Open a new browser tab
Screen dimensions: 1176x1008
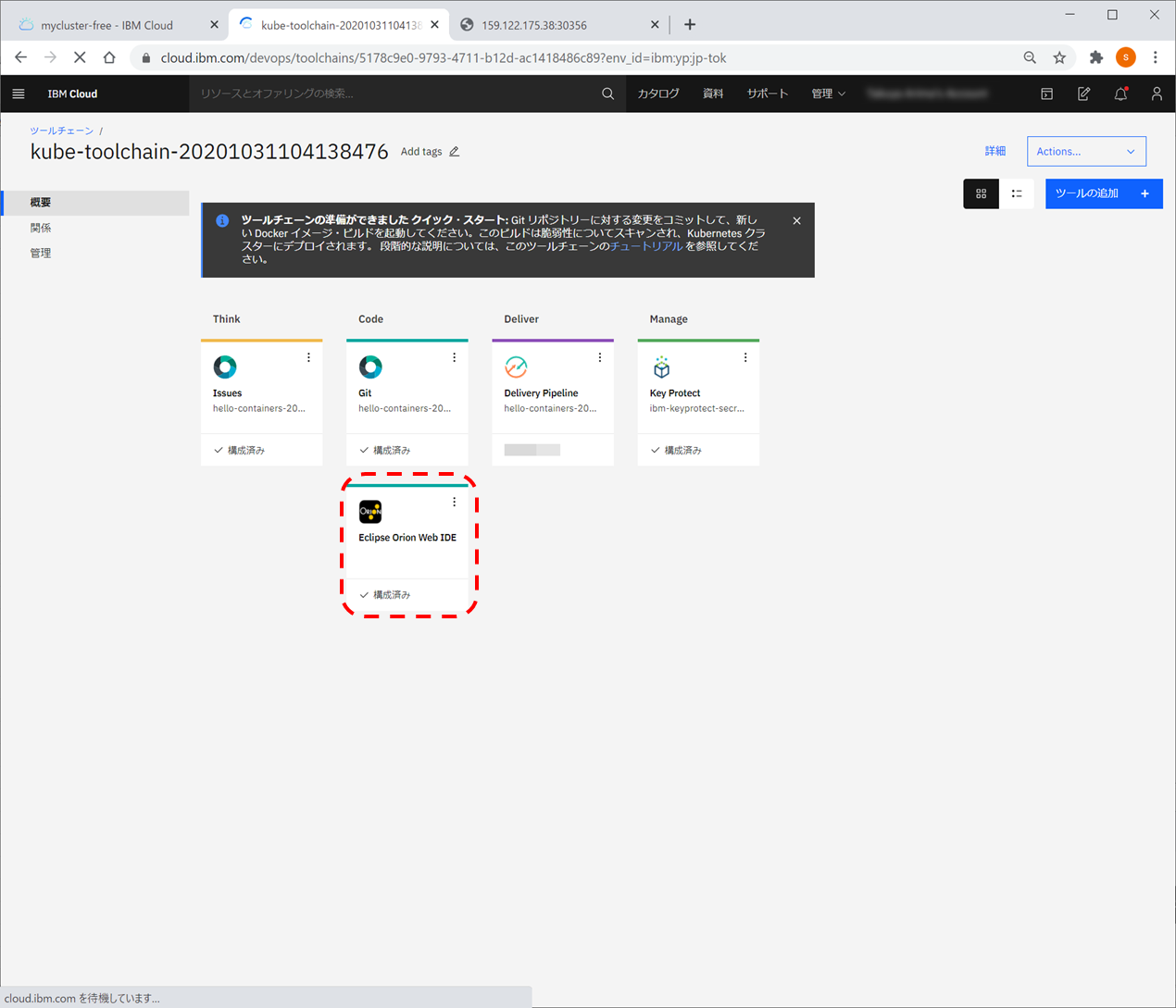[690, 25]
